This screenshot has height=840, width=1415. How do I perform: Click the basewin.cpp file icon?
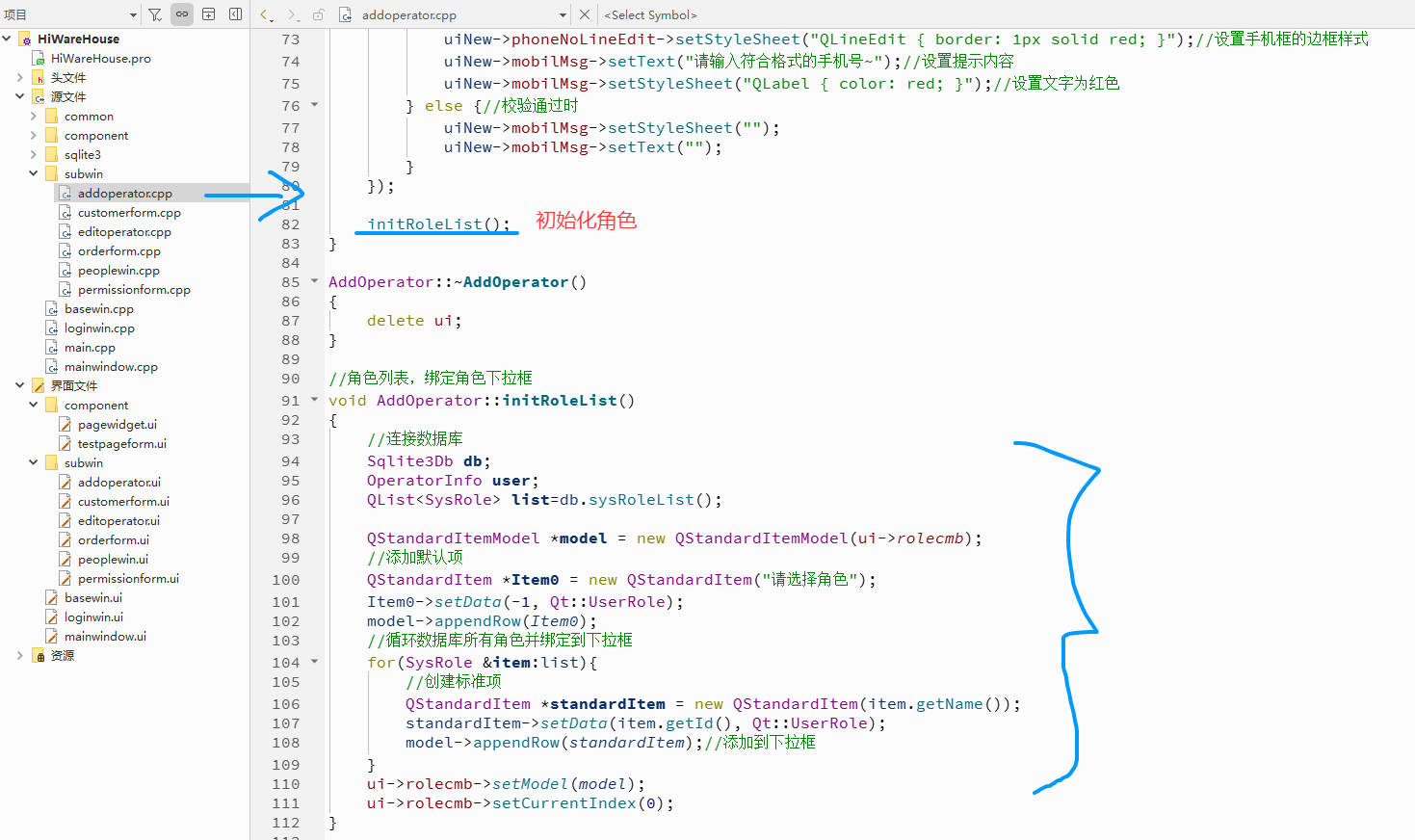tap(52, 308)
